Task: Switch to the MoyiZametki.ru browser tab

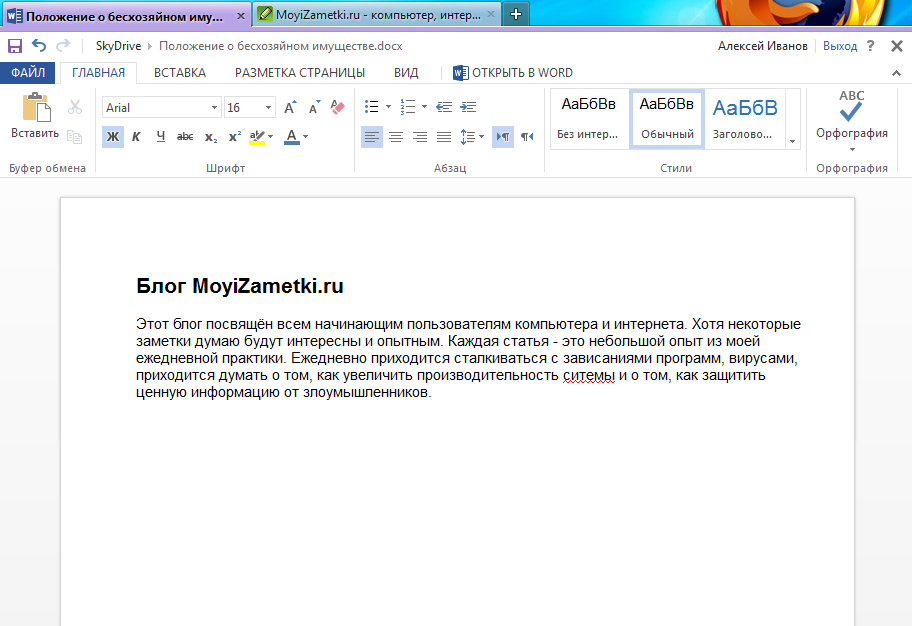Action: [378, 15]
